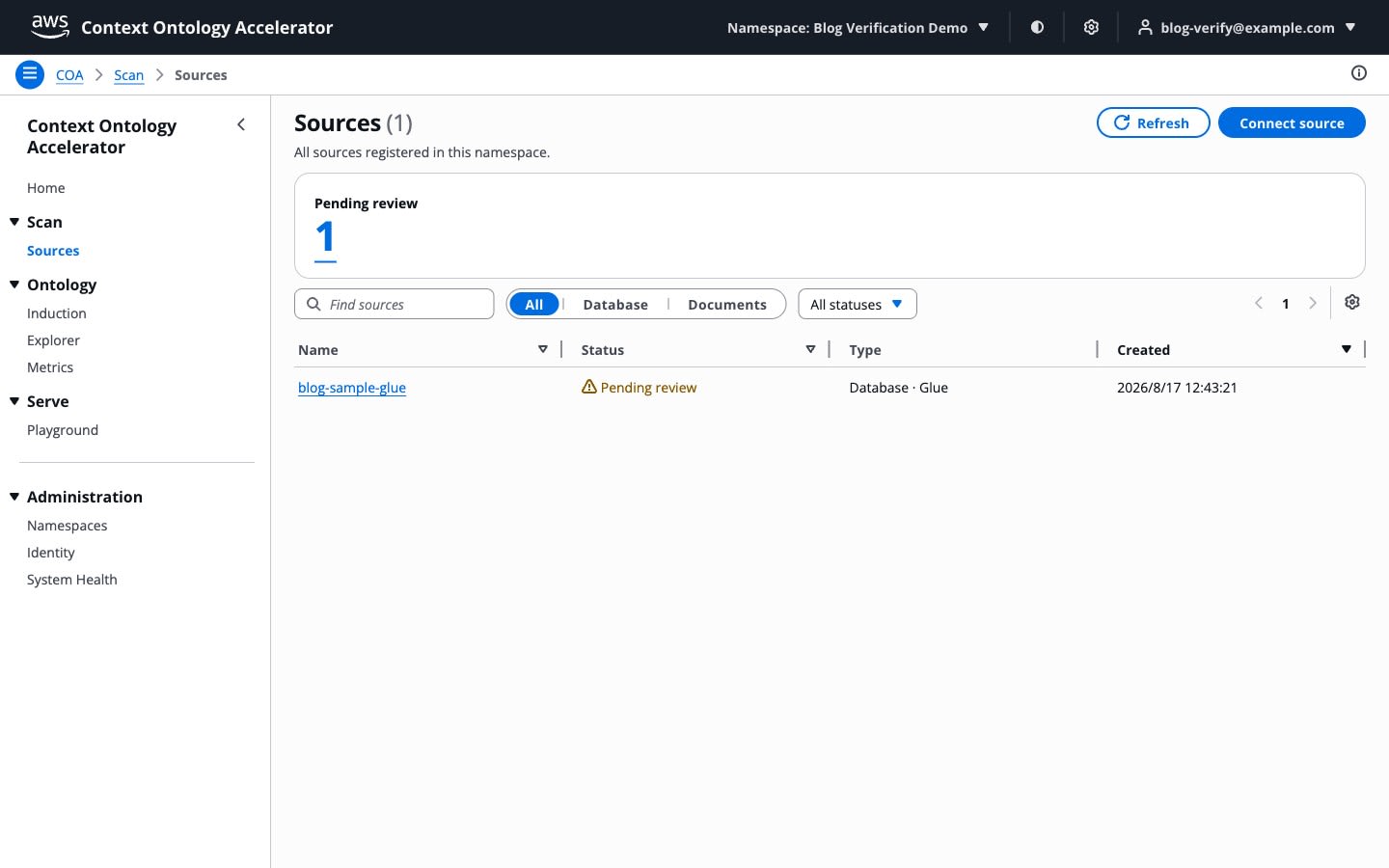Click the COA breadcrumb link
This screenshot has width=1389, height=868.
coord(69,75)
